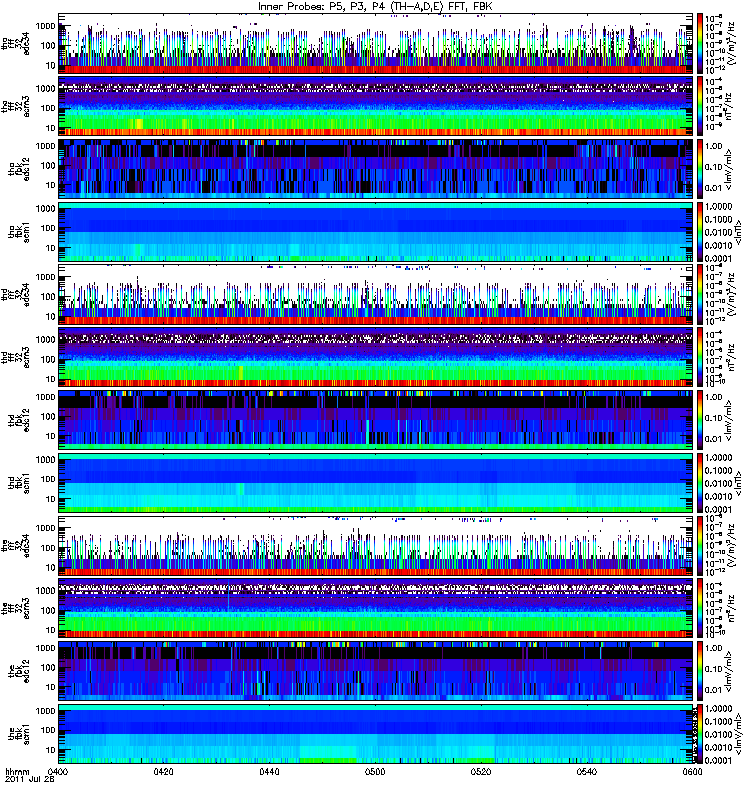The height and width of the screenshot is (800, 750).
Task: Click inside the the fff scm3 spectrogram panel
Action: pyautogui.click(x=375, y=608)
